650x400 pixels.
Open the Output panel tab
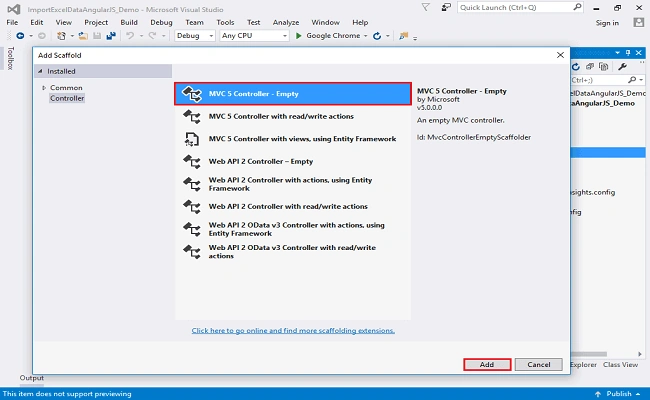point(32,378)
